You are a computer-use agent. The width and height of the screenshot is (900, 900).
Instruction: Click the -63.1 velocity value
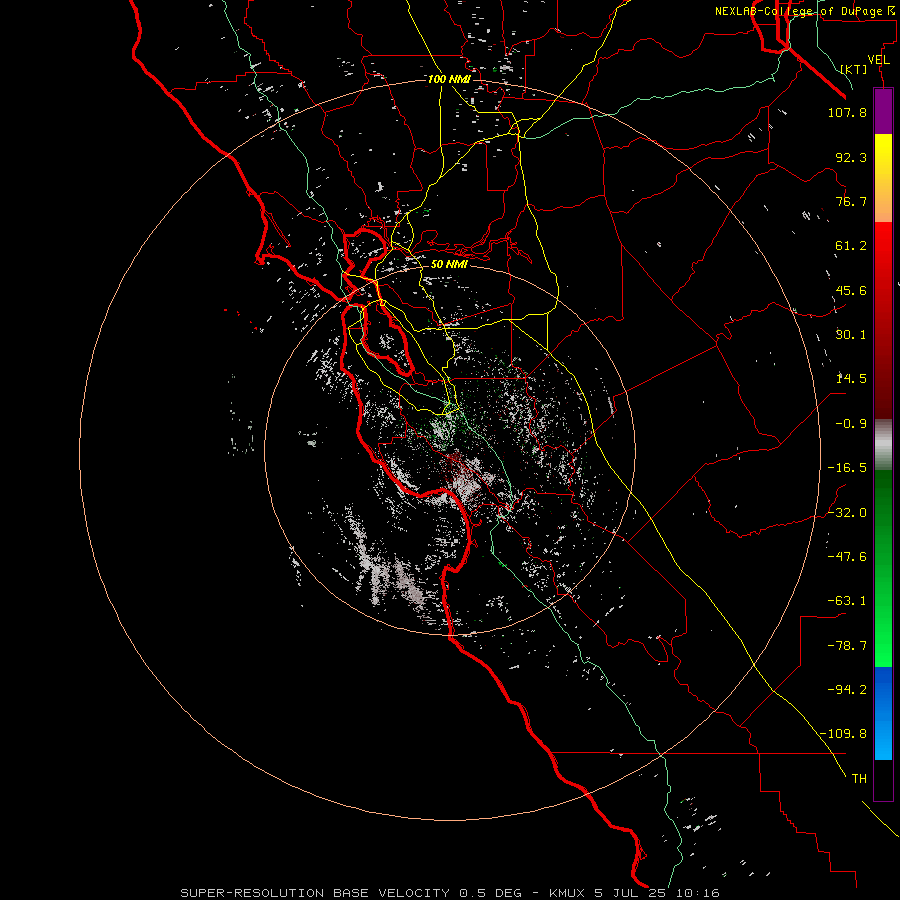tap(847, 601)
